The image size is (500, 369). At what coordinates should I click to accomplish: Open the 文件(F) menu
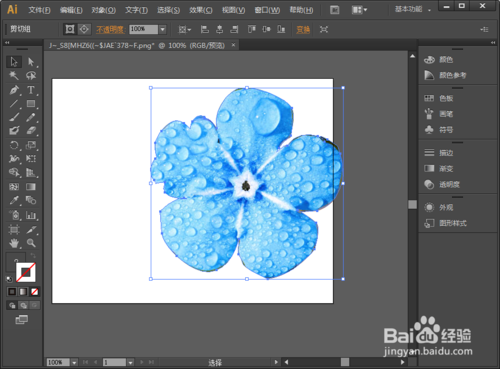pos(39,10)
